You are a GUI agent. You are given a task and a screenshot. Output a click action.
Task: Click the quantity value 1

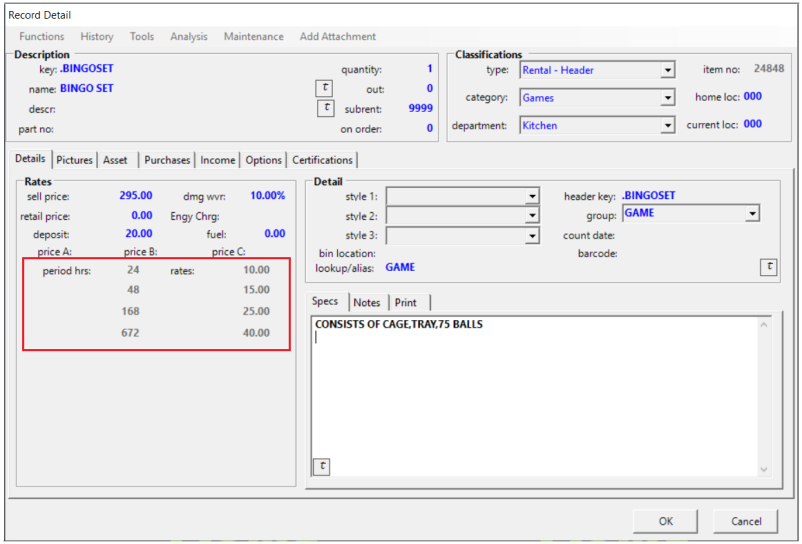coord(430,69)
